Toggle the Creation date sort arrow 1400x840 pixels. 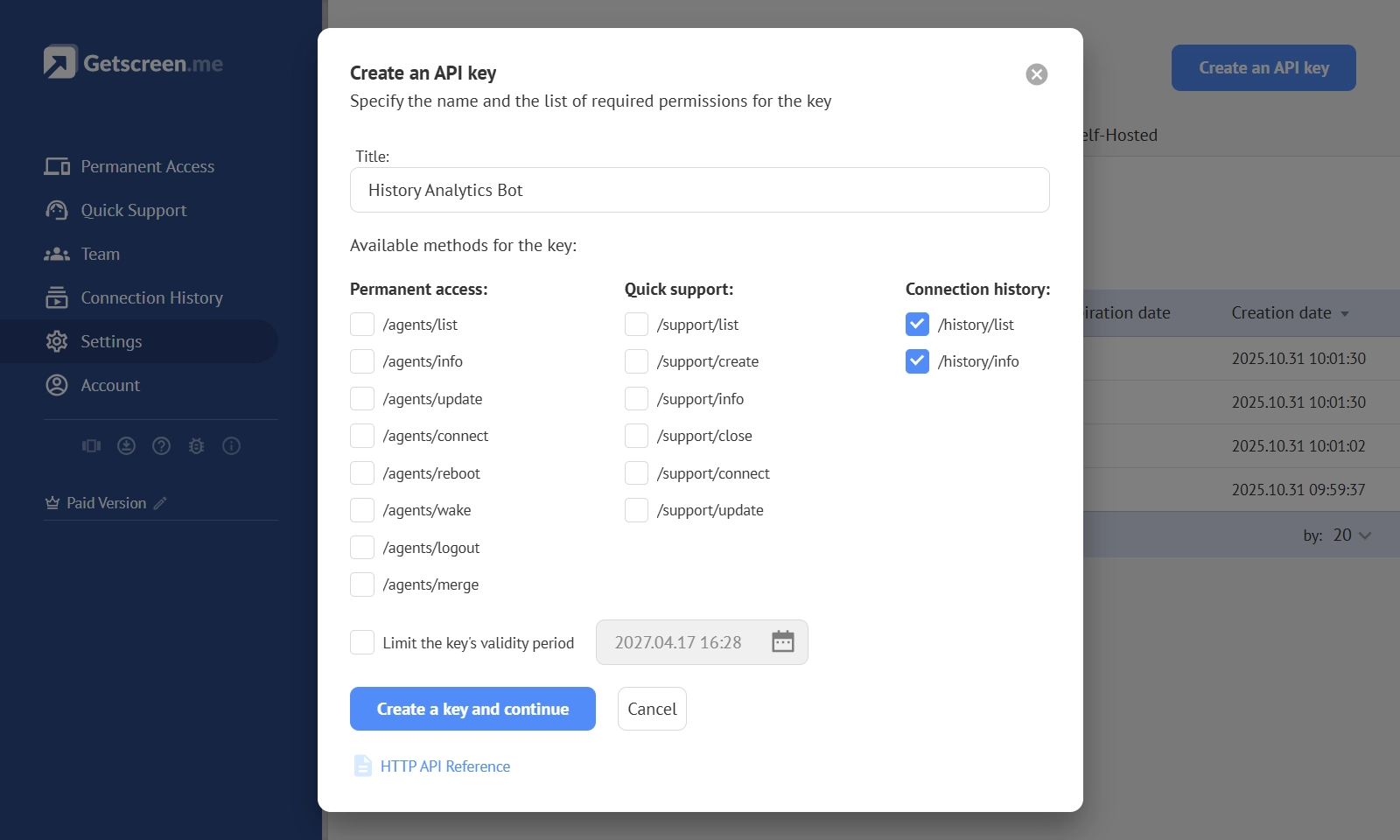pos(1345,314)
